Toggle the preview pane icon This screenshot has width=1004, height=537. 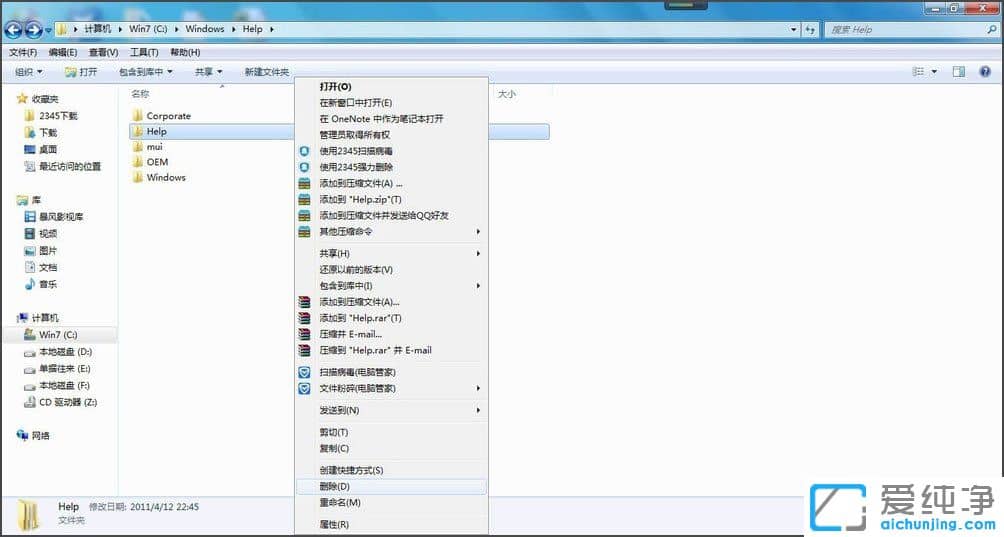(x=959, y=72)
